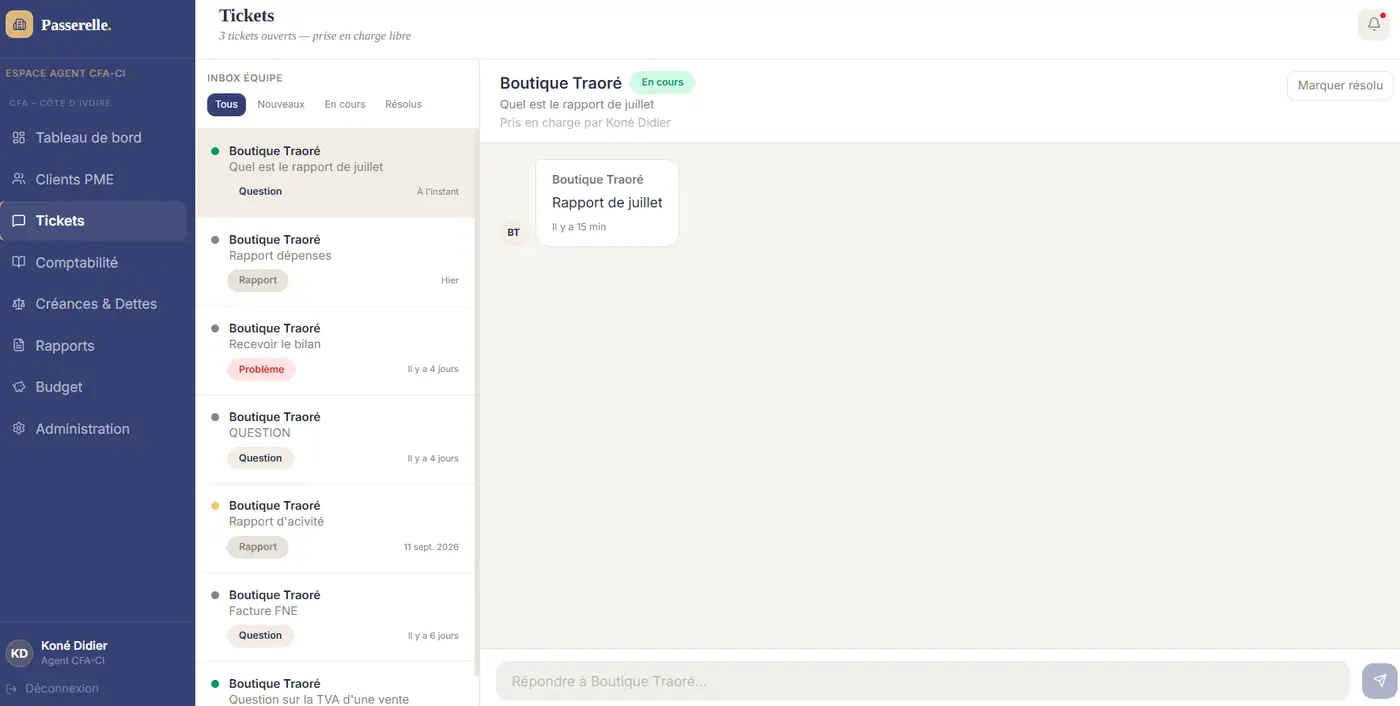This screenshot has height=706, width=1400.
Task: Click the Déconnexion logout icon
Action: (12, 689)
